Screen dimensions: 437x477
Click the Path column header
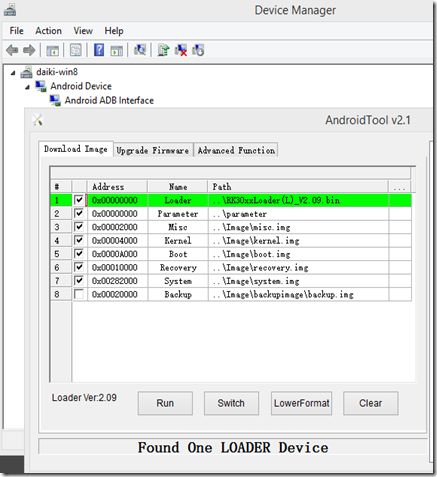pyautogui.click(x=298, y=187)
